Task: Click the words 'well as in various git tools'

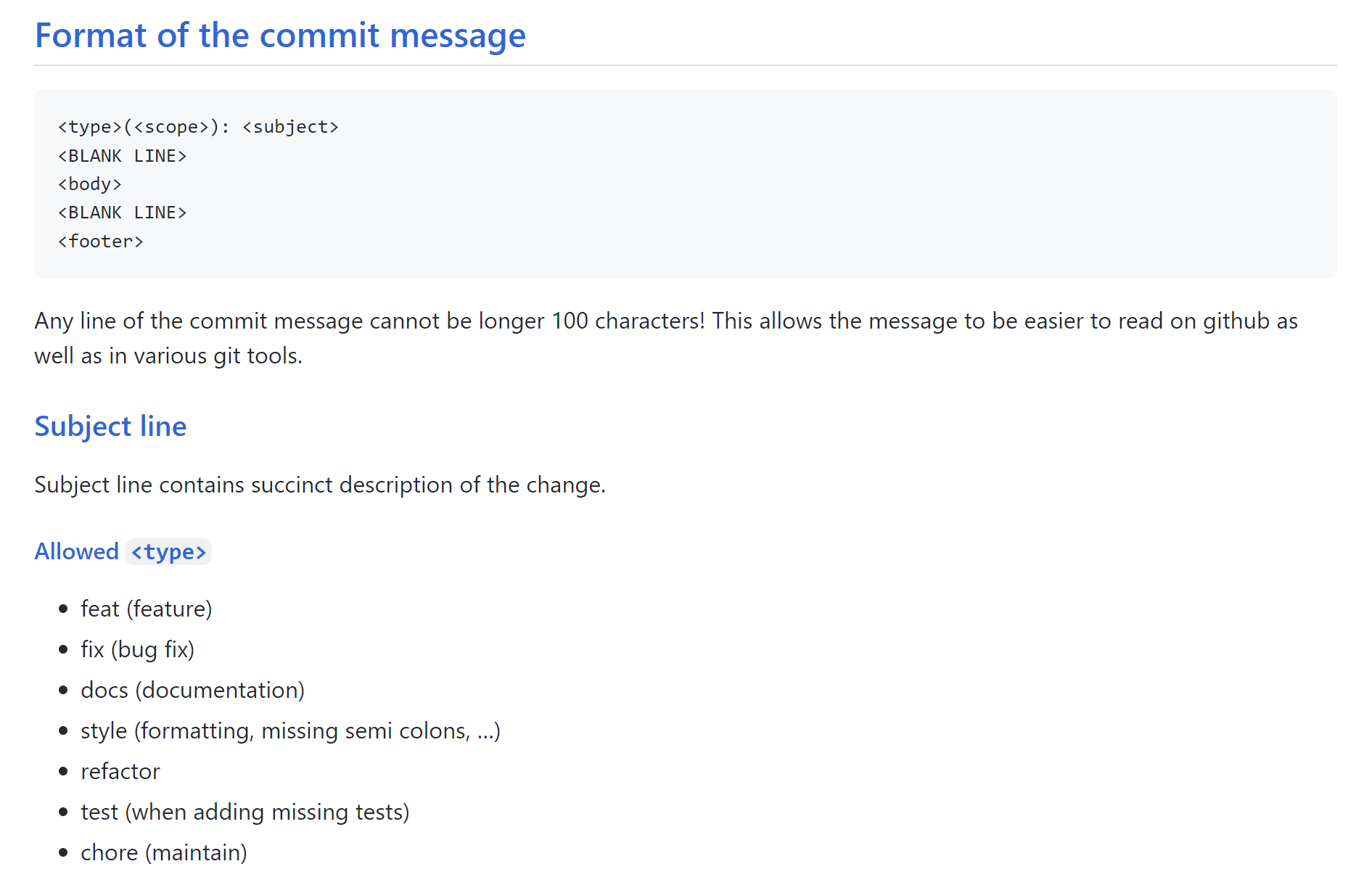Action: (x=167, y=356)
